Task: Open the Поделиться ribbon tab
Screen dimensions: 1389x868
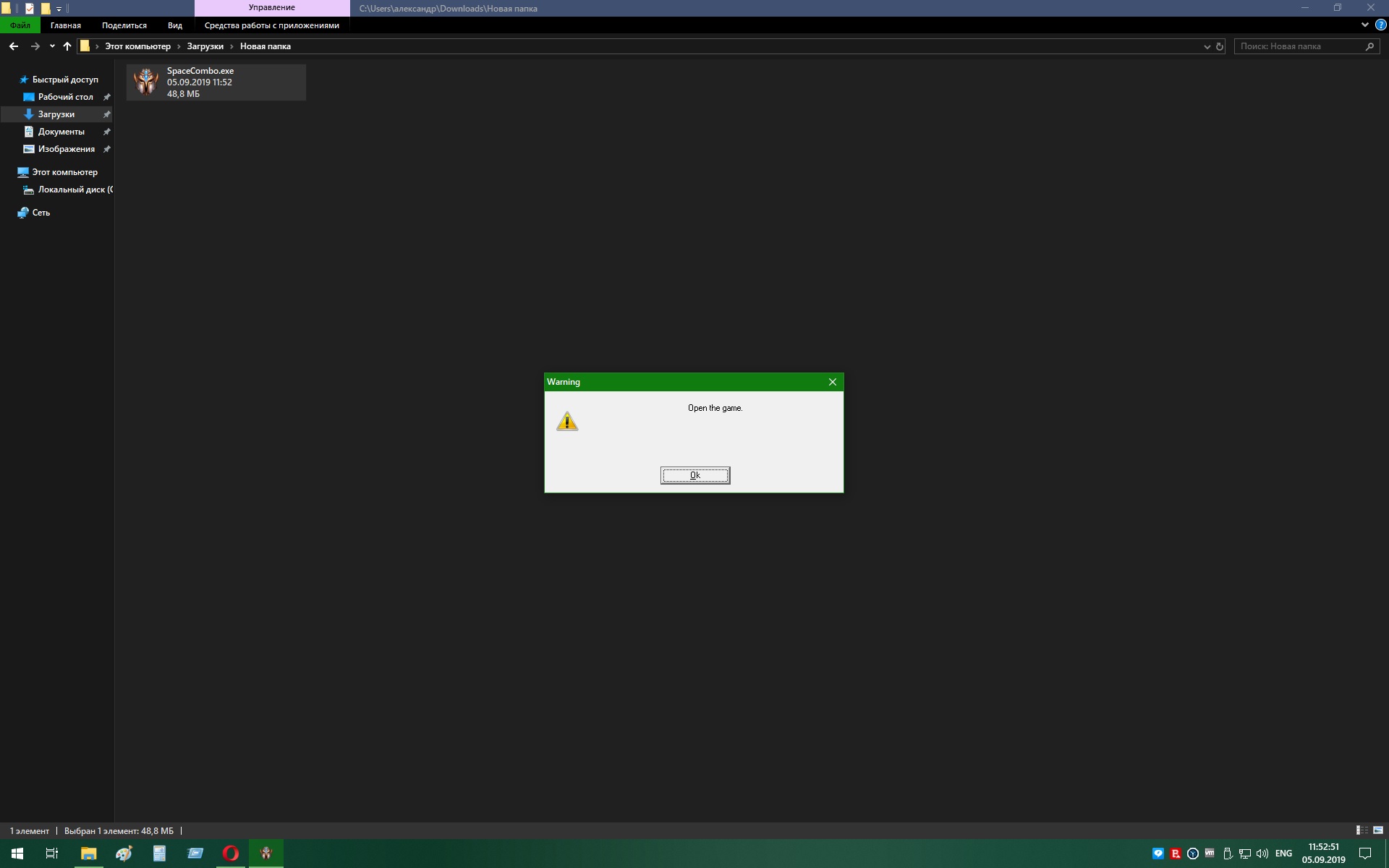Action: [124, 25]
